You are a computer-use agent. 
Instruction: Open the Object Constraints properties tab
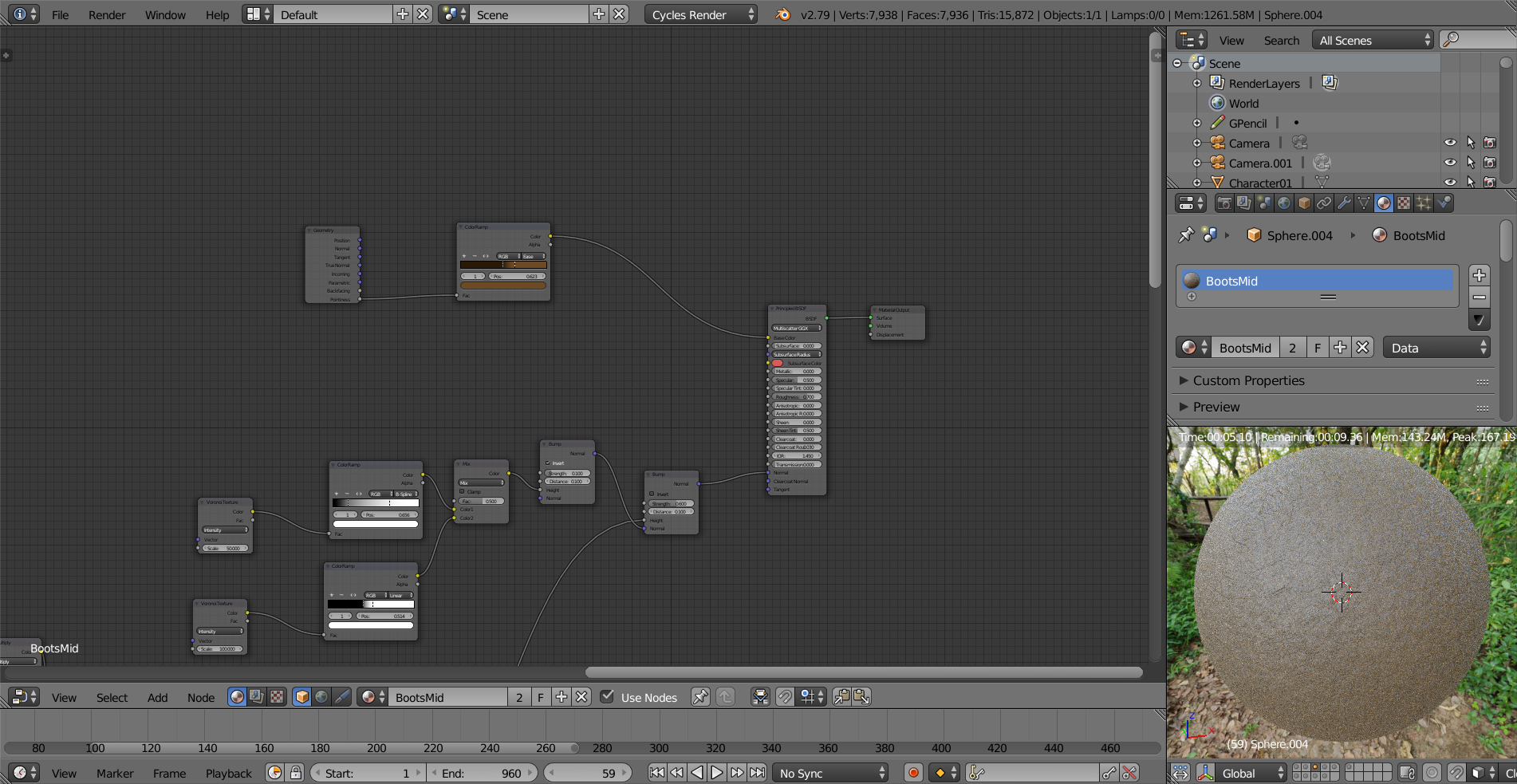click(1323, 203)
